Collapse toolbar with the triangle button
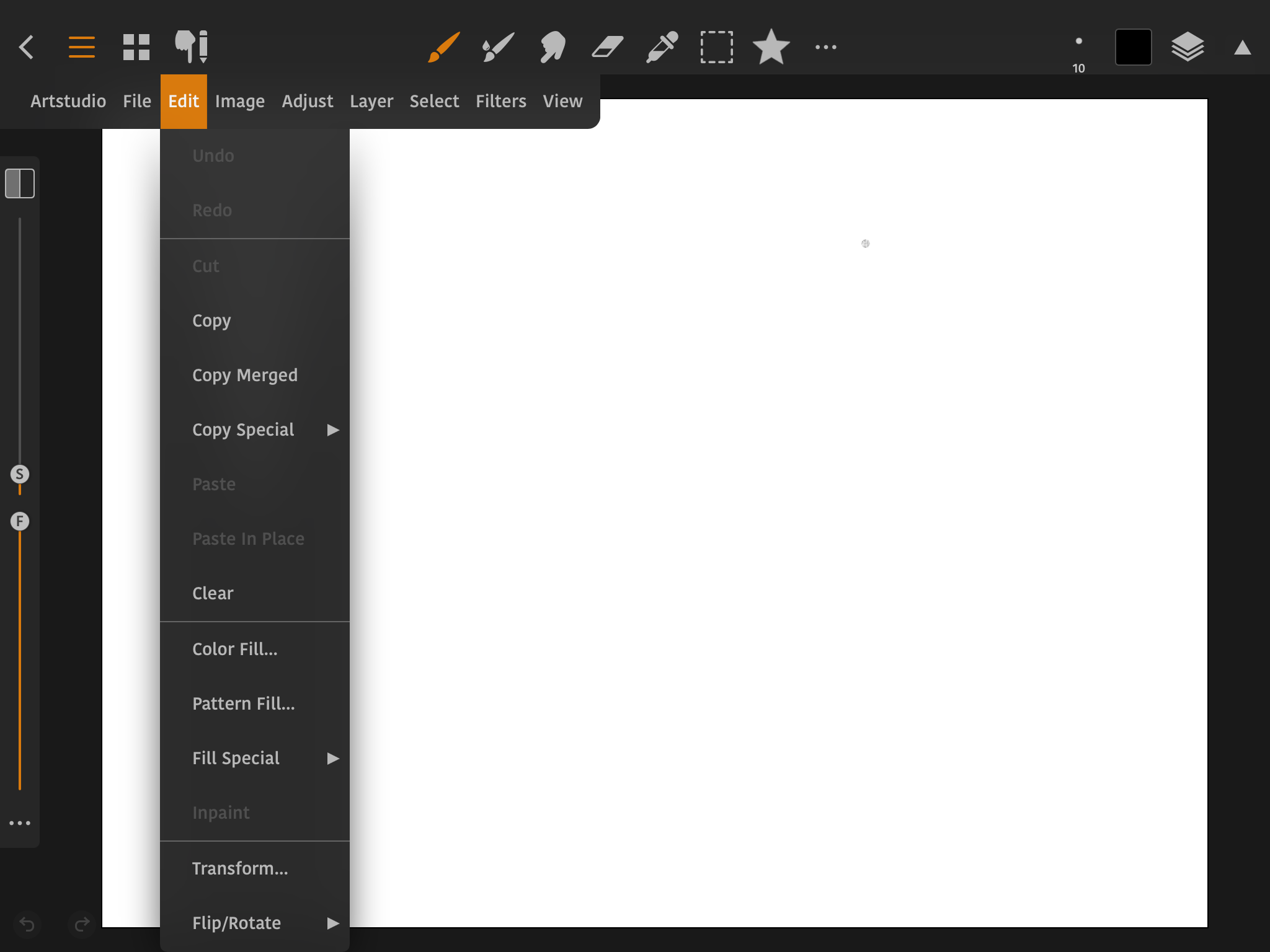This screenshot has width=1270, height=952. point(1242,48)
